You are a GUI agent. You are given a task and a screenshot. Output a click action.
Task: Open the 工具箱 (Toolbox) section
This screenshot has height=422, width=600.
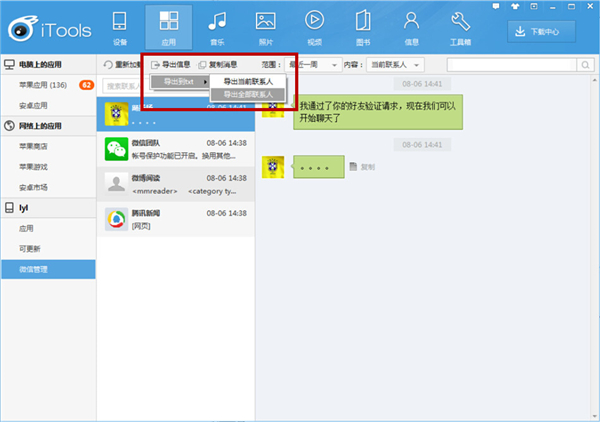[460, 28]
